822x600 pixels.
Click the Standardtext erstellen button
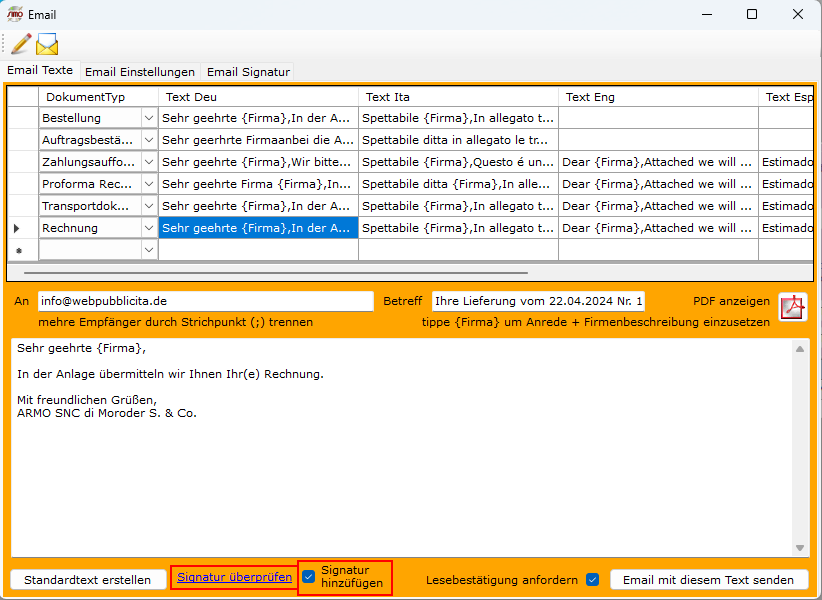tap(88, 580)
